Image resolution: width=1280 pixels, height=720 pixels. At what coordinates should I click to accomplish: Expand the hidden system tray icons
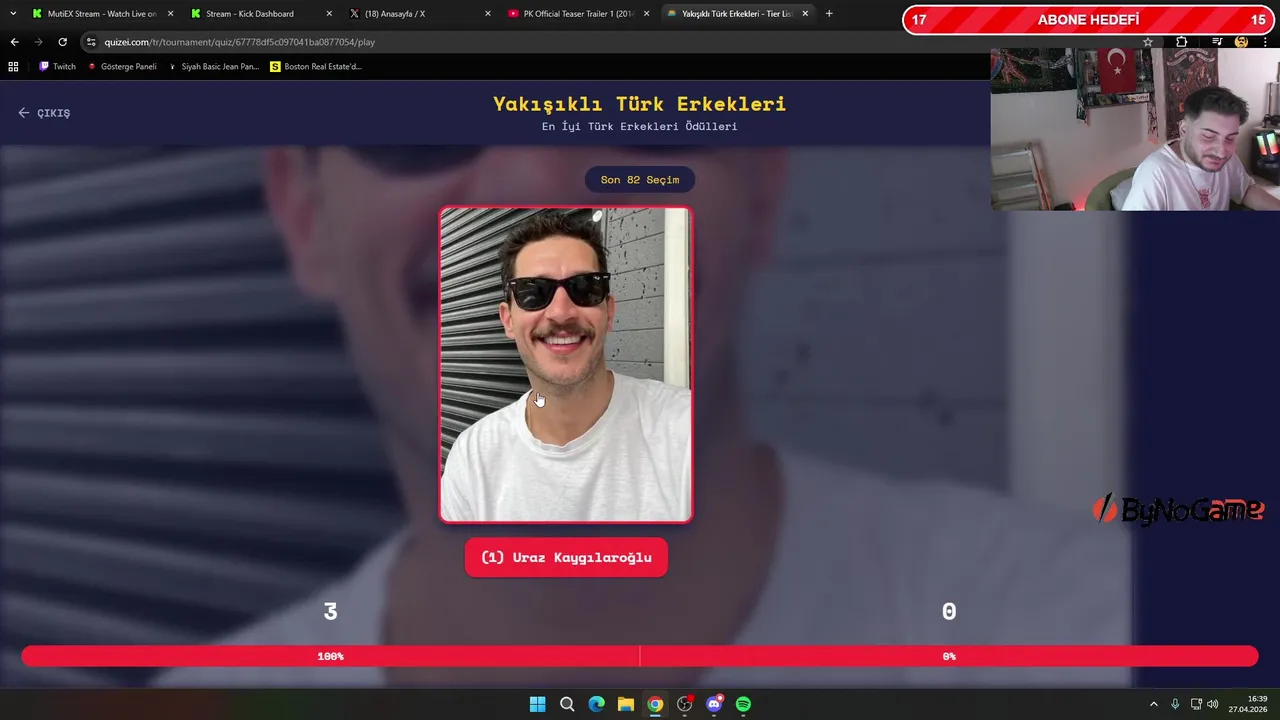click(x=1153, y=704)
